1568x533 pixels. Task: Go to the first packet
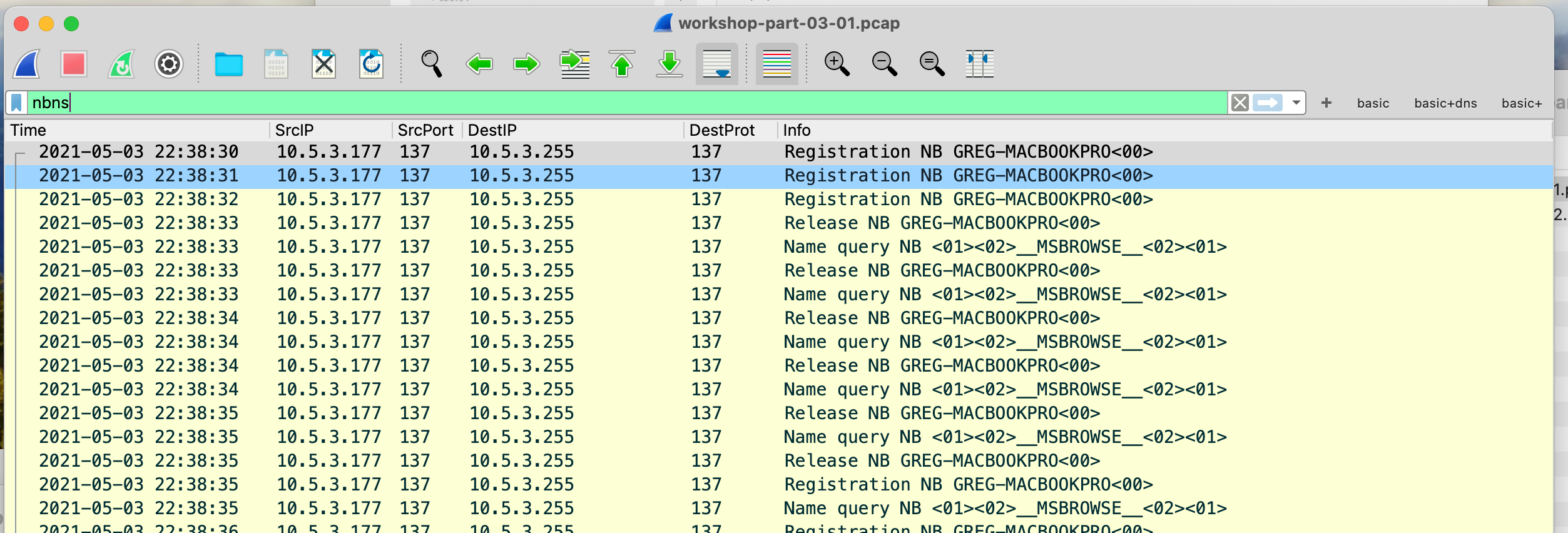(x=621, y=64)
